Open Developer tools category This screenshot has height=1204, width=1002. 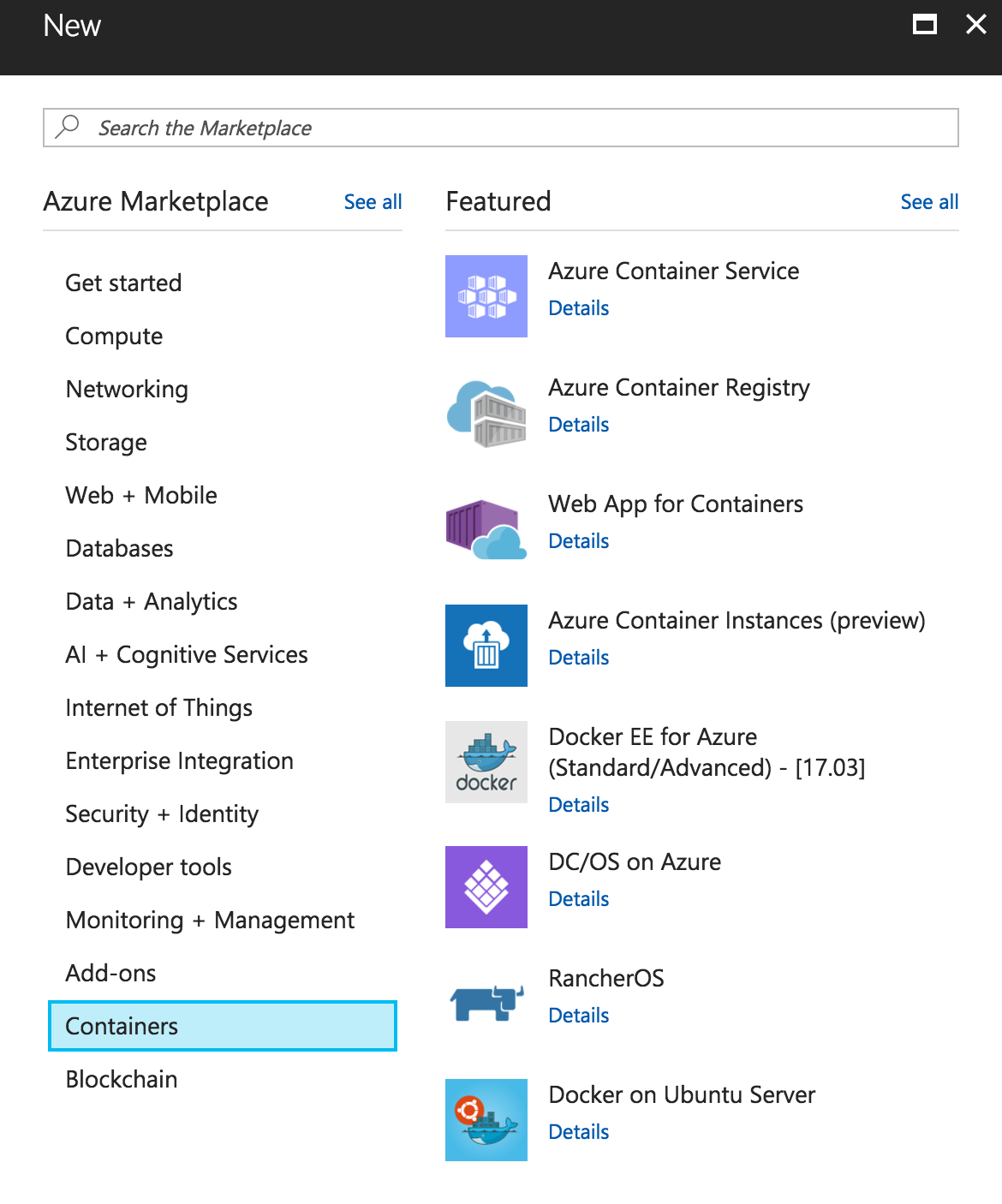click(149, 867)
